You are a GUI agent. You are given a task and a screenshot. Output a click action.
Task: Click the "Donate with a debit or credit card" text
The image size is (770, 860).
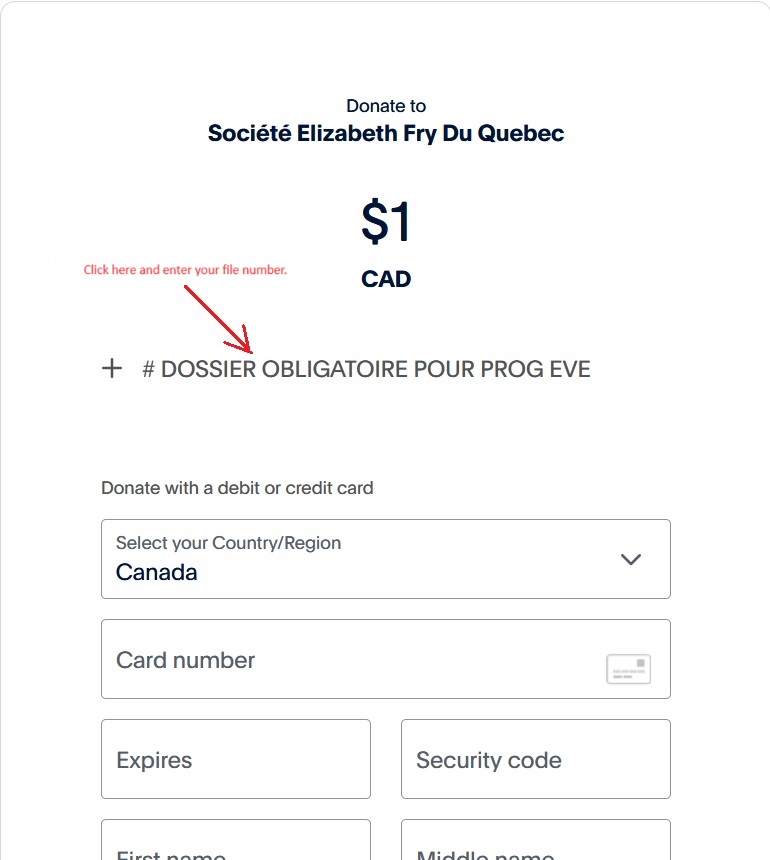tap(236, 488)
